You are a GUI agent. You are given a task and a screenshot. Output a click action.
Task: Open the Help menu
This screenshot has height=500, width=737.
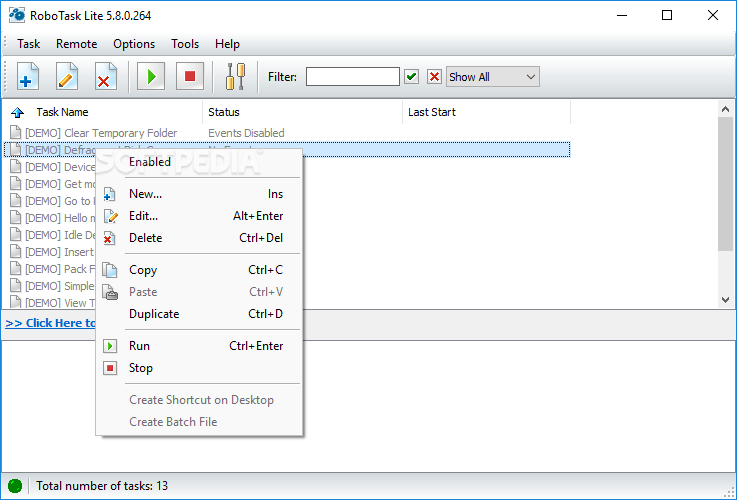click(227, 44)
